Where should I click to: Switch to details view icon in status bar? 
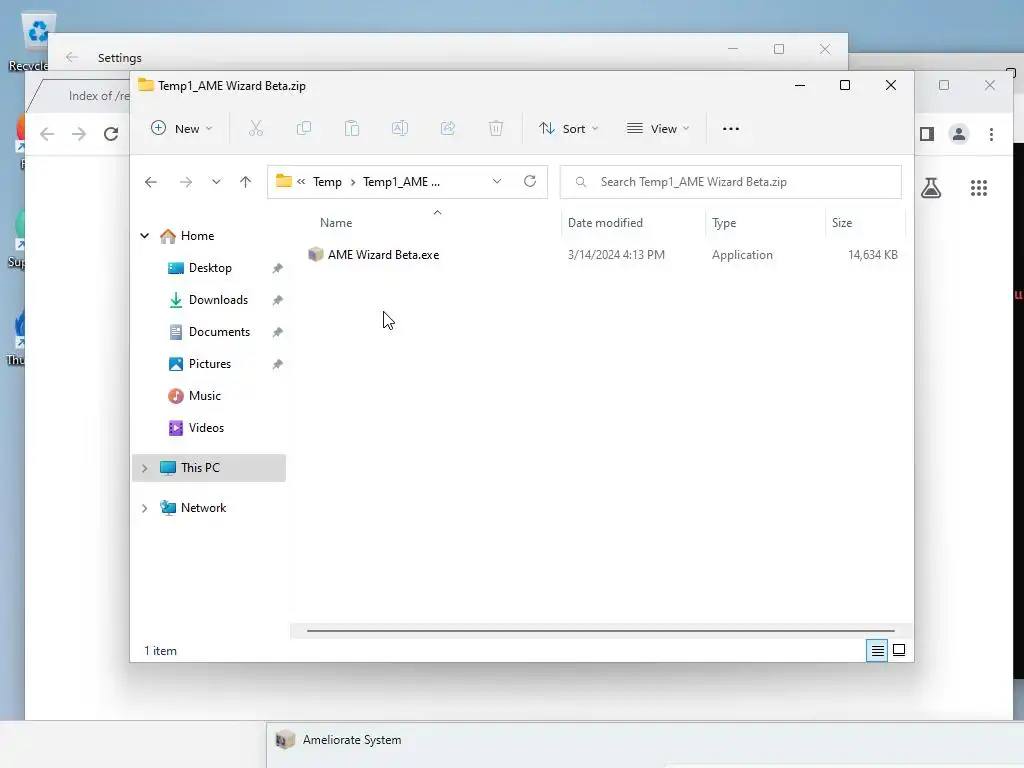877,650
